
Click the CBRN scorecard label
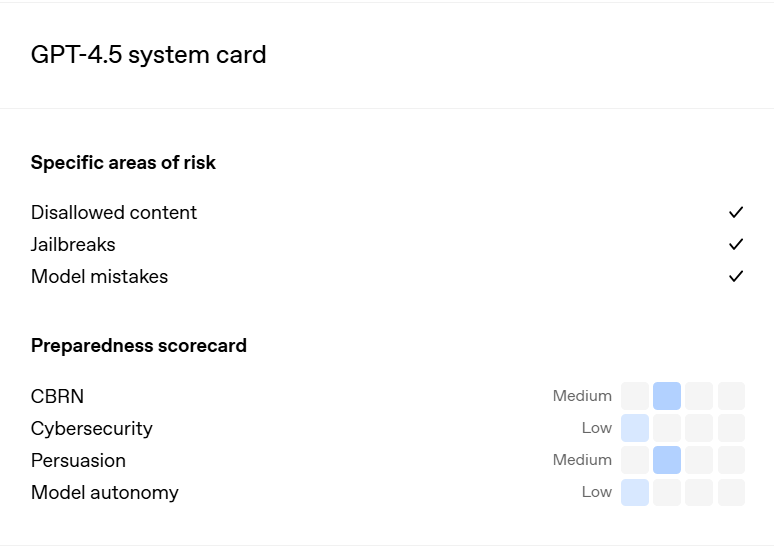pyautogui.click(x=57, y=396)
